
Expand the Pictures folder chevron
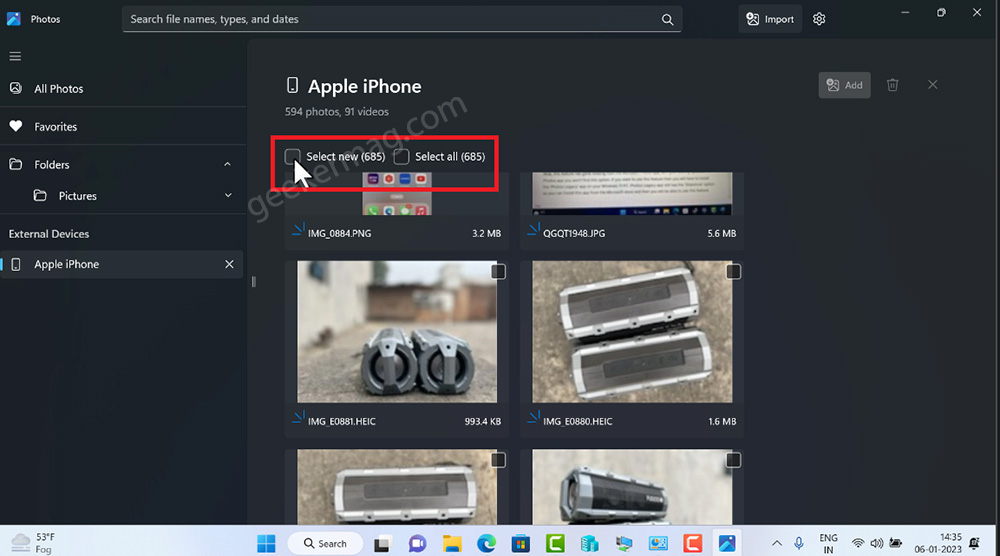pyautogui.click(x=228, y=196)
